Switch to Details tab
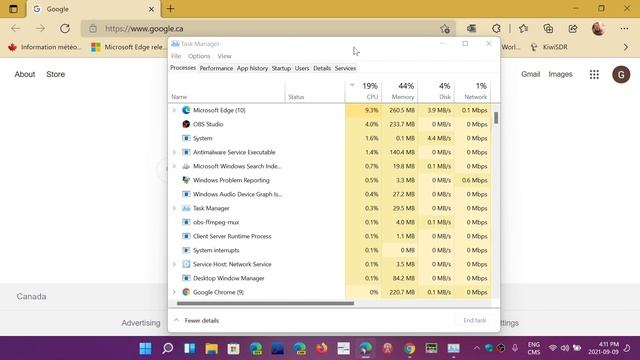The height and width of the screenshot is (360, 640). [x=322, y=68]
